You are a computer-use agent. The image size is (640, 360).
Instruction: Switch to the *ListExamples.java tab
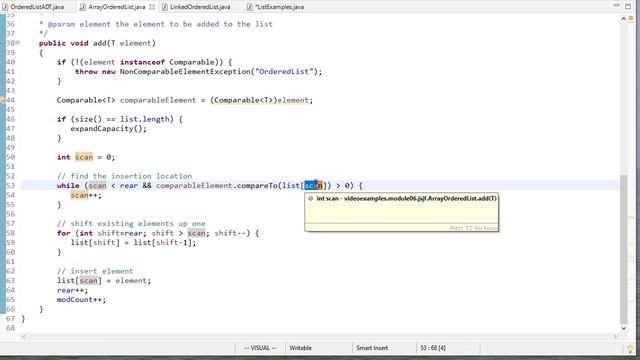(280, 7)
